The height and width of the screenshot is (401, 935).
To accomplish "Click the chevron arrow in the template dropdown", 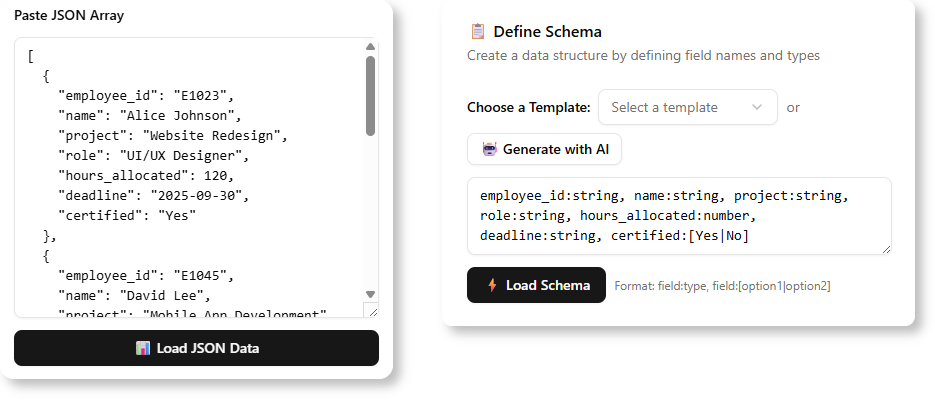I will (x=757, y=107).
